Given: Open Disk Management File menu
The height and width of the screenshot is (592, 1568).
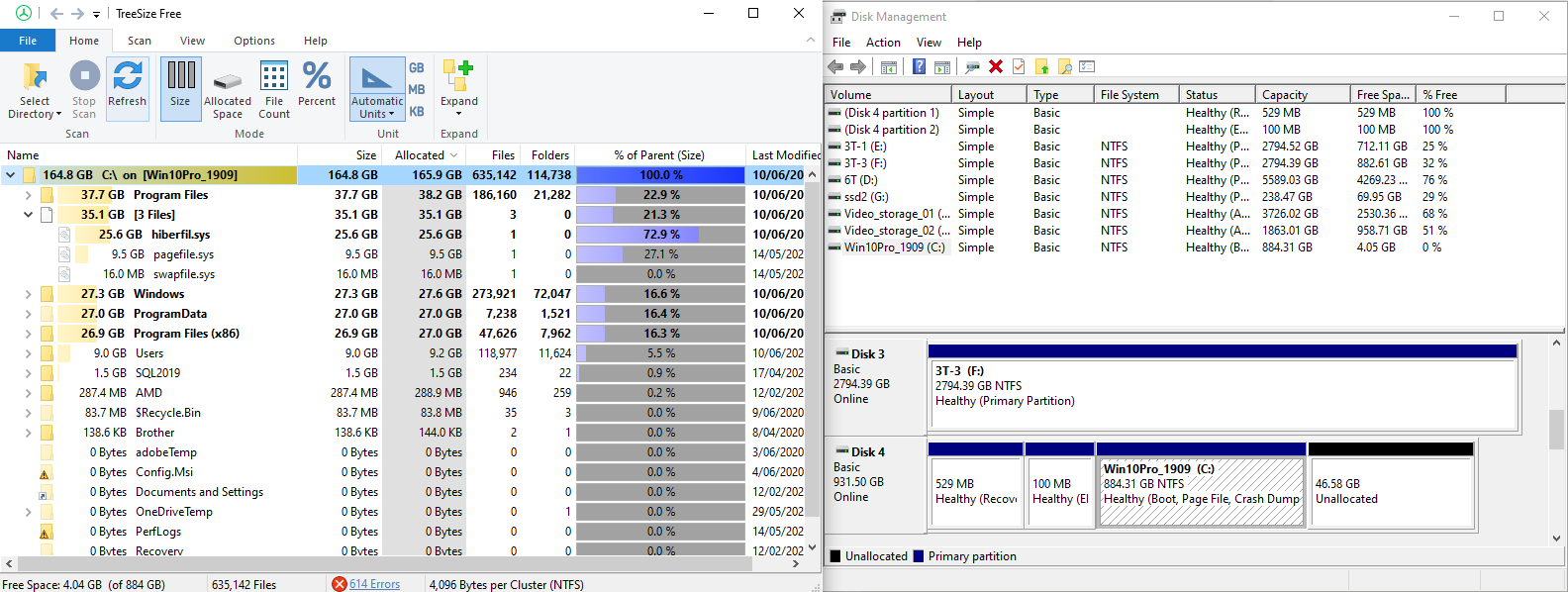Looking at the screenshot, I should 841,43.
